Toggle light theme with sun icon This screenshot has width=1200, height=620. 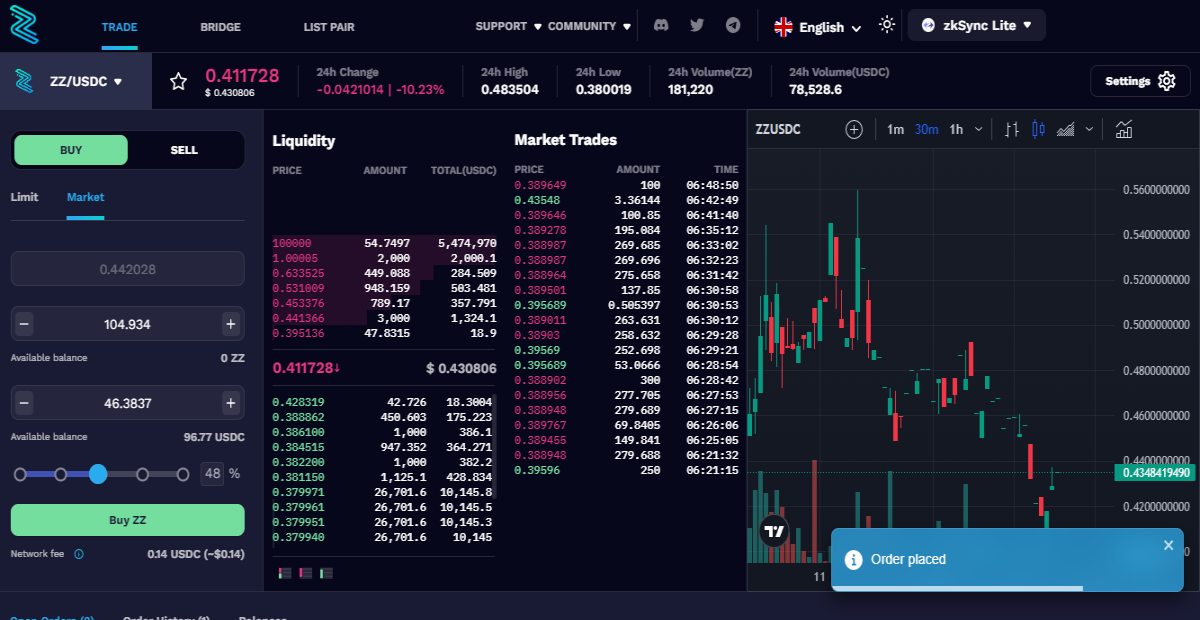[887, 25]
